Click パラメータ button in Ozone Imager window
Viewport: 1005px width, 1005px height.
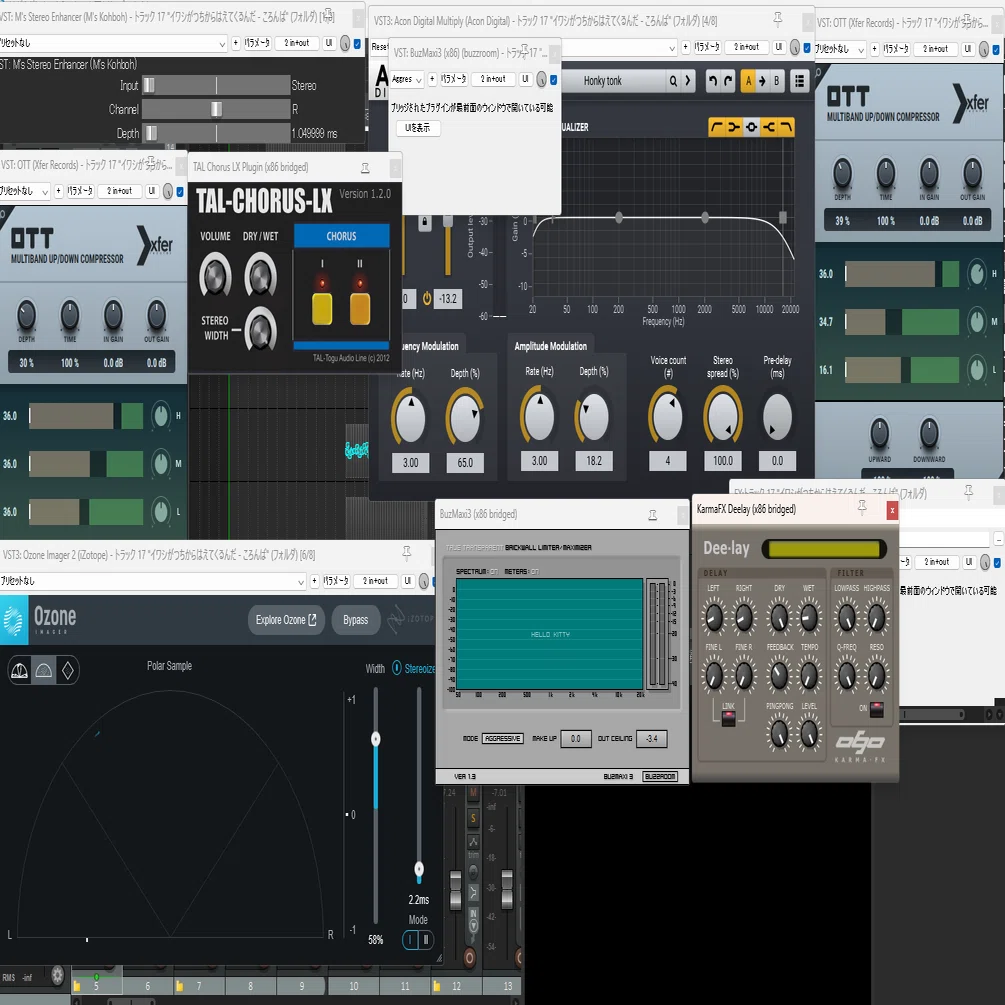point(336,581)
